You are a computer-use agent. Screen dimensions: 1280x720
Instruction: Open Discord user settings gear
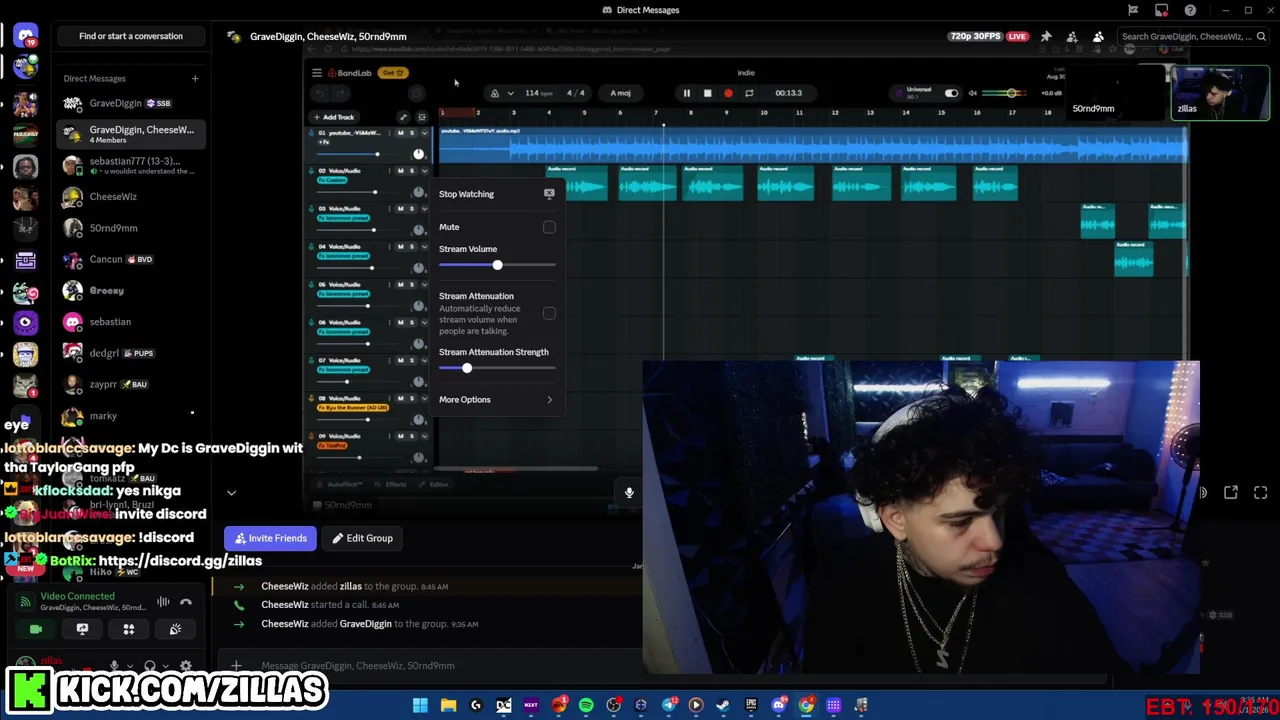(185, 666)
